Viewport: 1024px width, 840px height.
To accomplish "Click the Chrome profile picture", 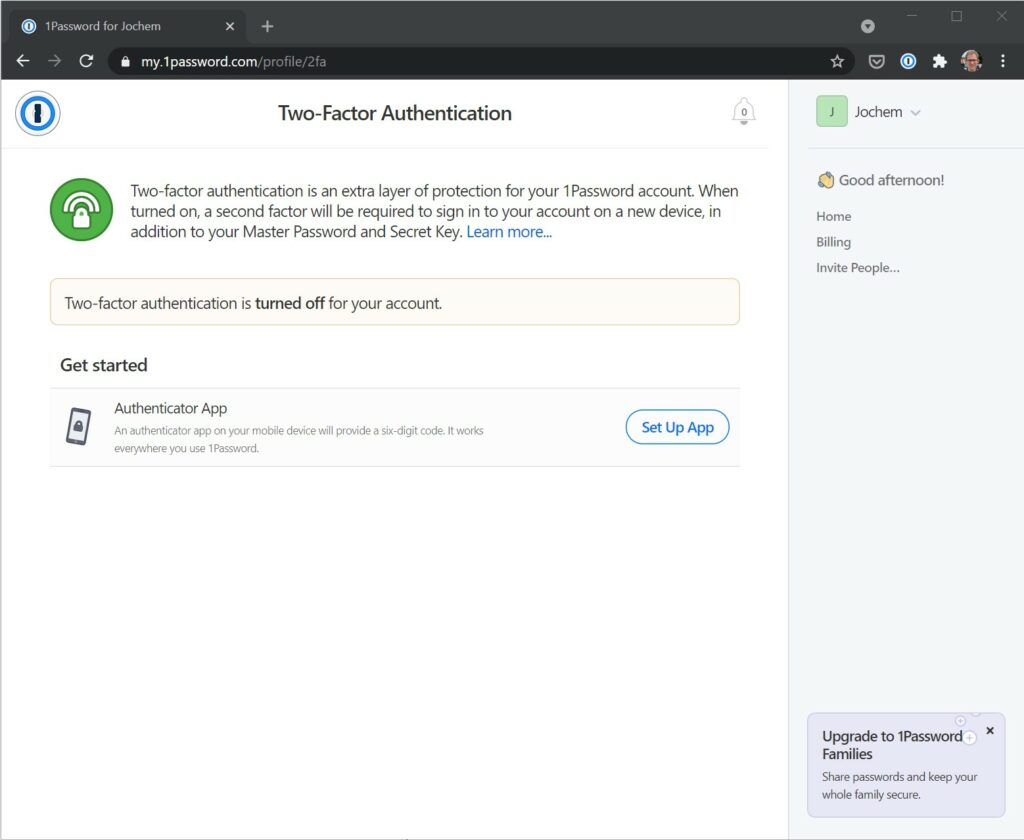I will [x=971, y=61].
